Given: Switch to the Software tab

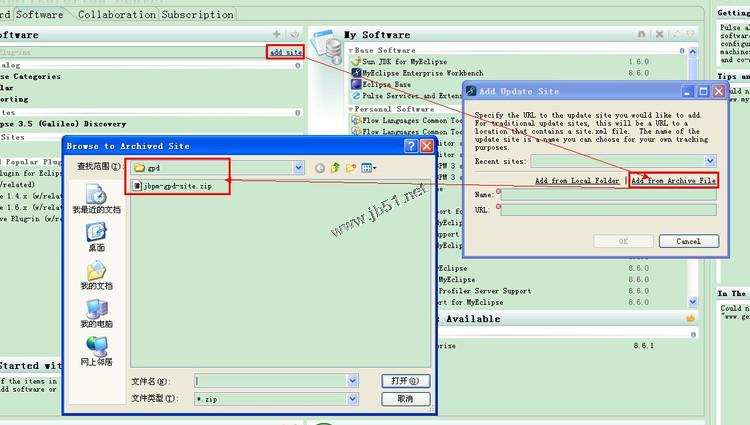Looking at the screenshot, I should tap(39, 14).
